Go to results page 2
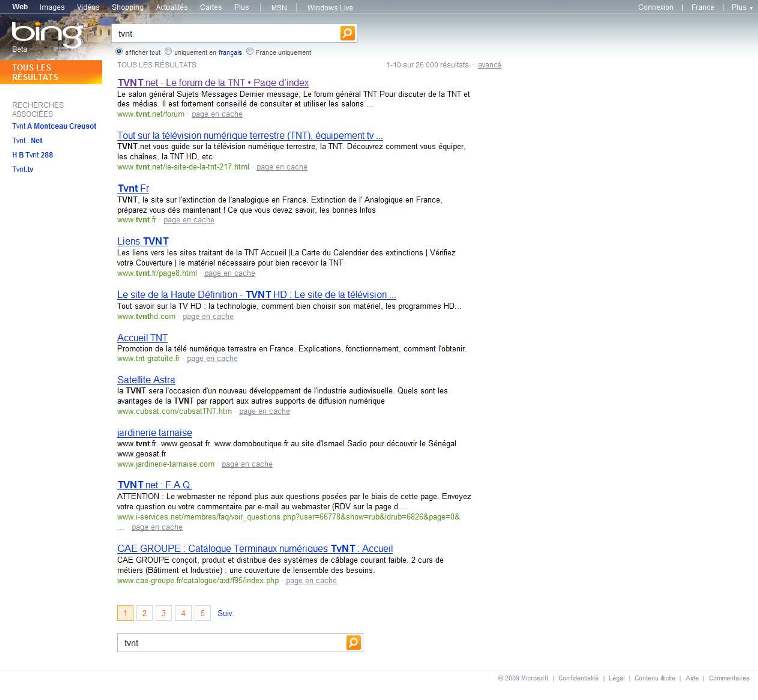 144,613
